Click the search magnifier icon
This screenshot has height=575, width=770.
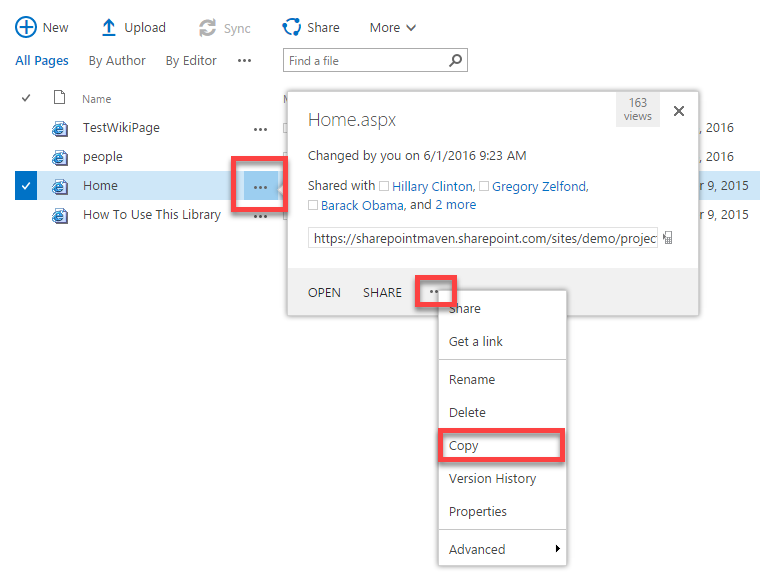click(x=455, y=61)
